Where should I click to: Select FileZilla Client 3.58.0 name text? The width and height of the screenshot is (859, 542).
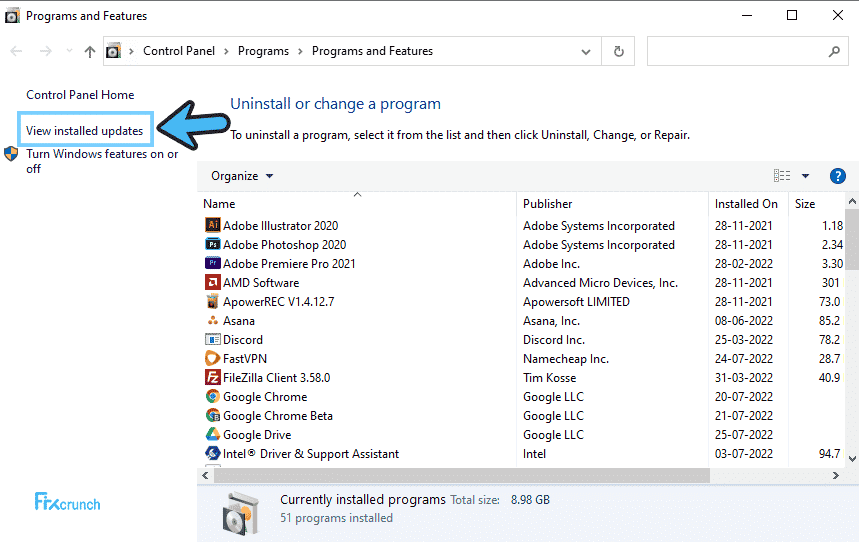click(276, 378)
